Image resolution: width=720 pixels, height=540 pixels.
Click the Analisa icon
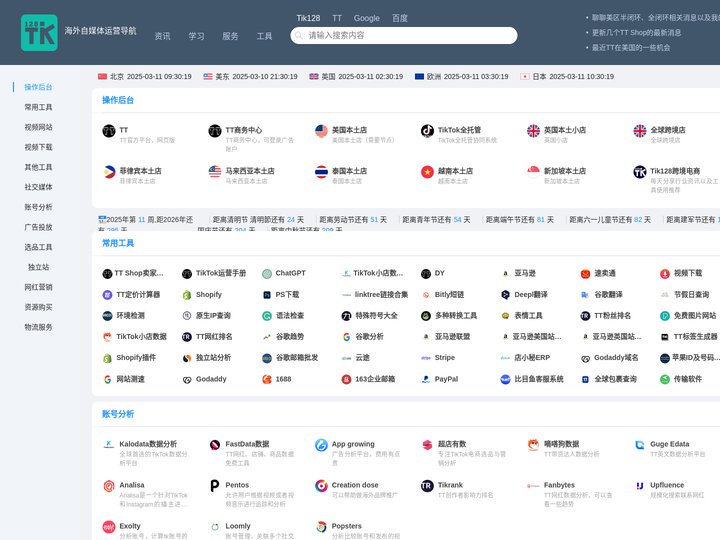click(109, 486)
